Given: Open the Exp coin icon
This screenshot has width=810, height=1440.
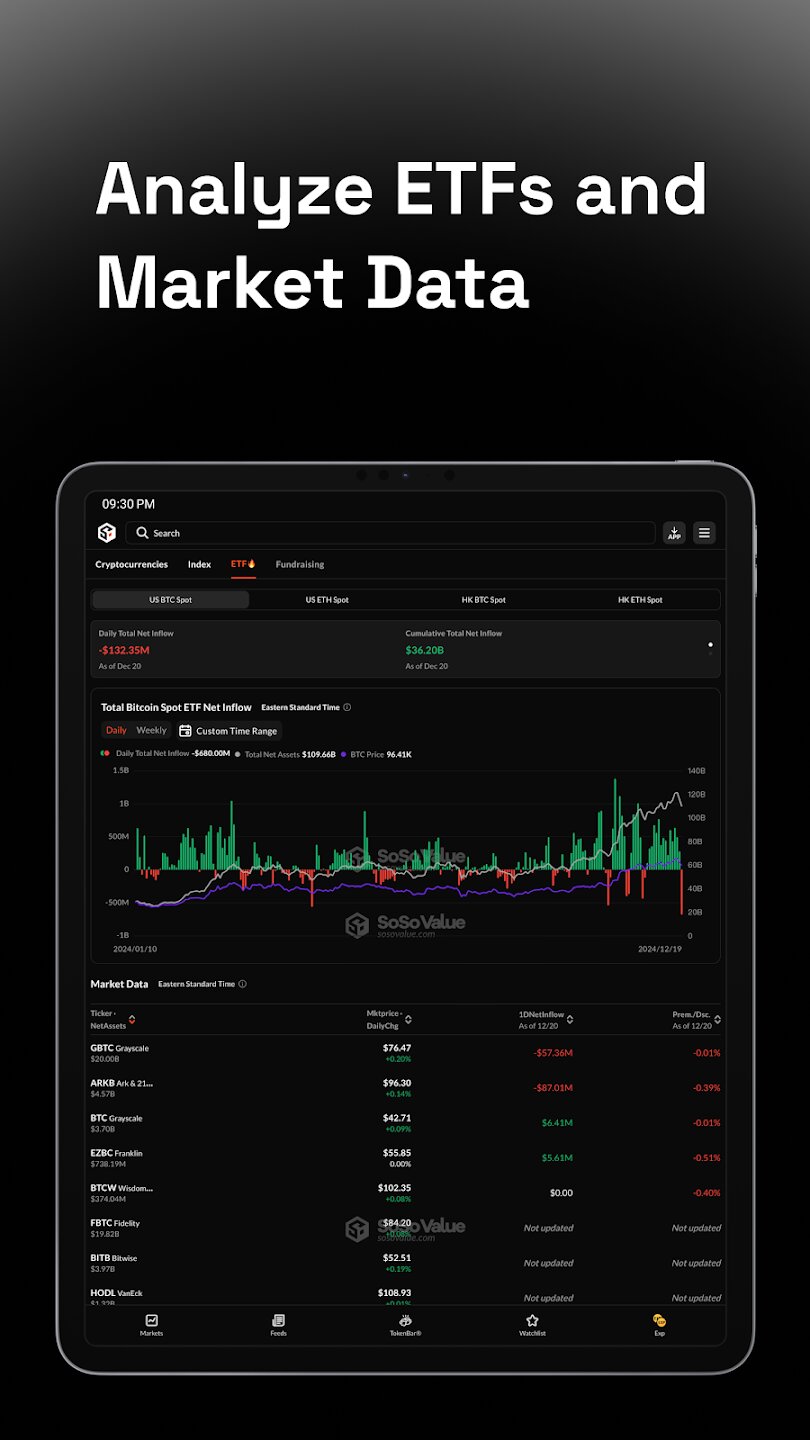Looking at the screenshot, I should pos(659,1321).
